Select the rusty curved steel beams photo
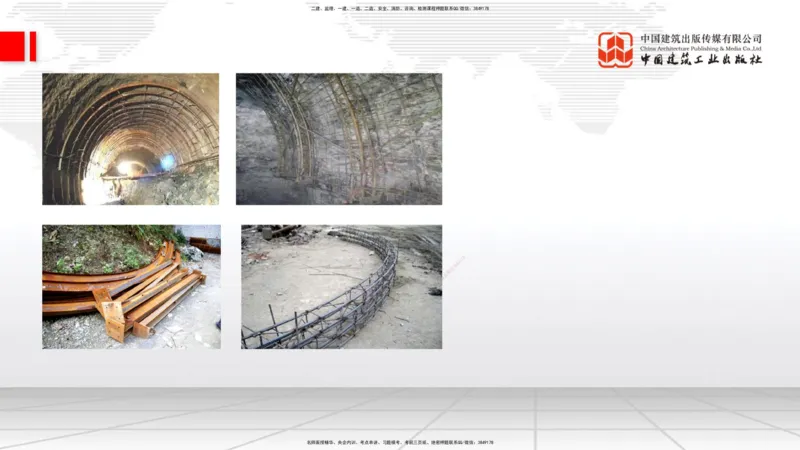 coord(131,286)
